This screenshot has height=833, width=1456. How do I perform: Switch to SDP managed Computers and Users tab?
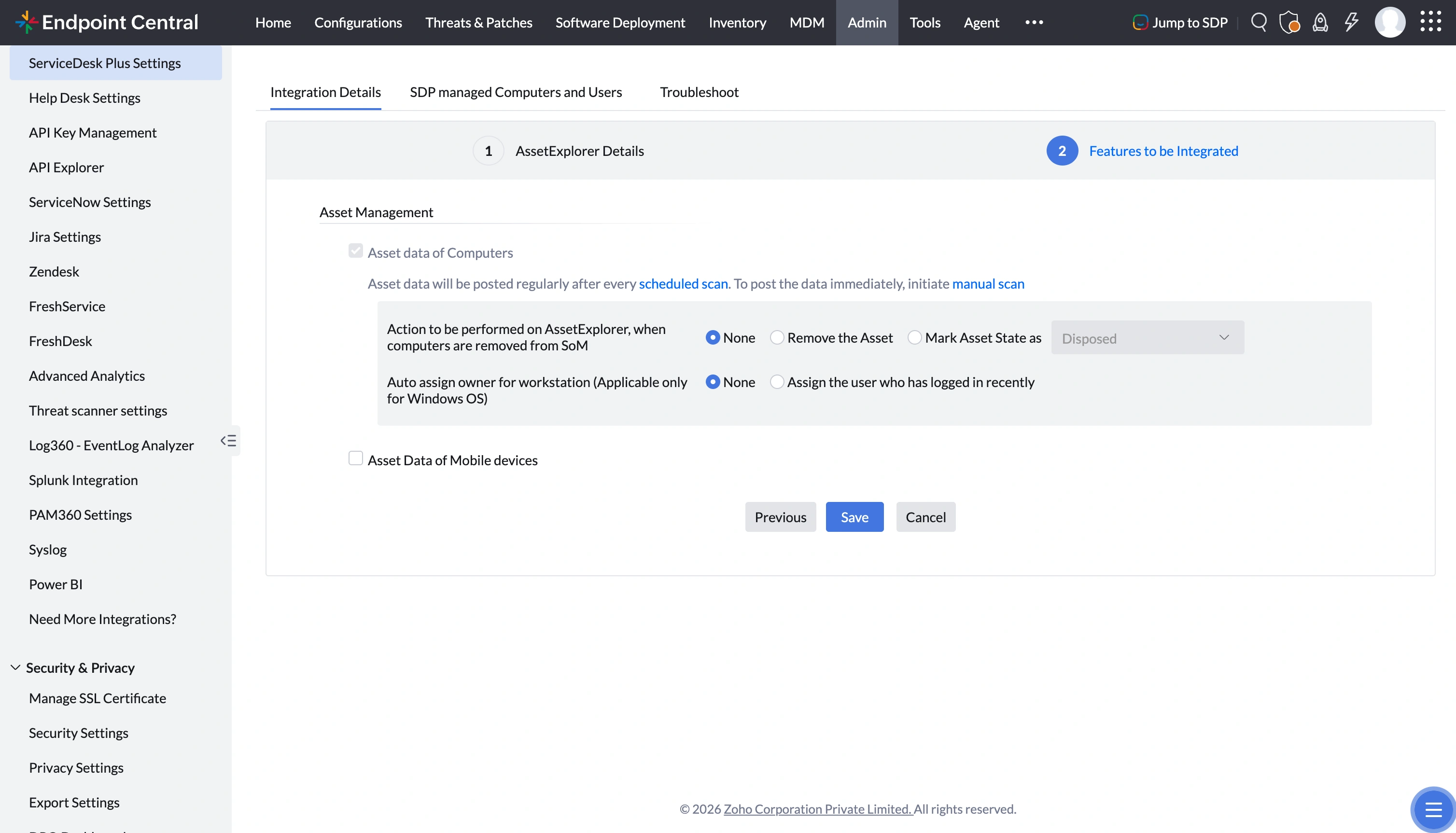click(516, 92)
